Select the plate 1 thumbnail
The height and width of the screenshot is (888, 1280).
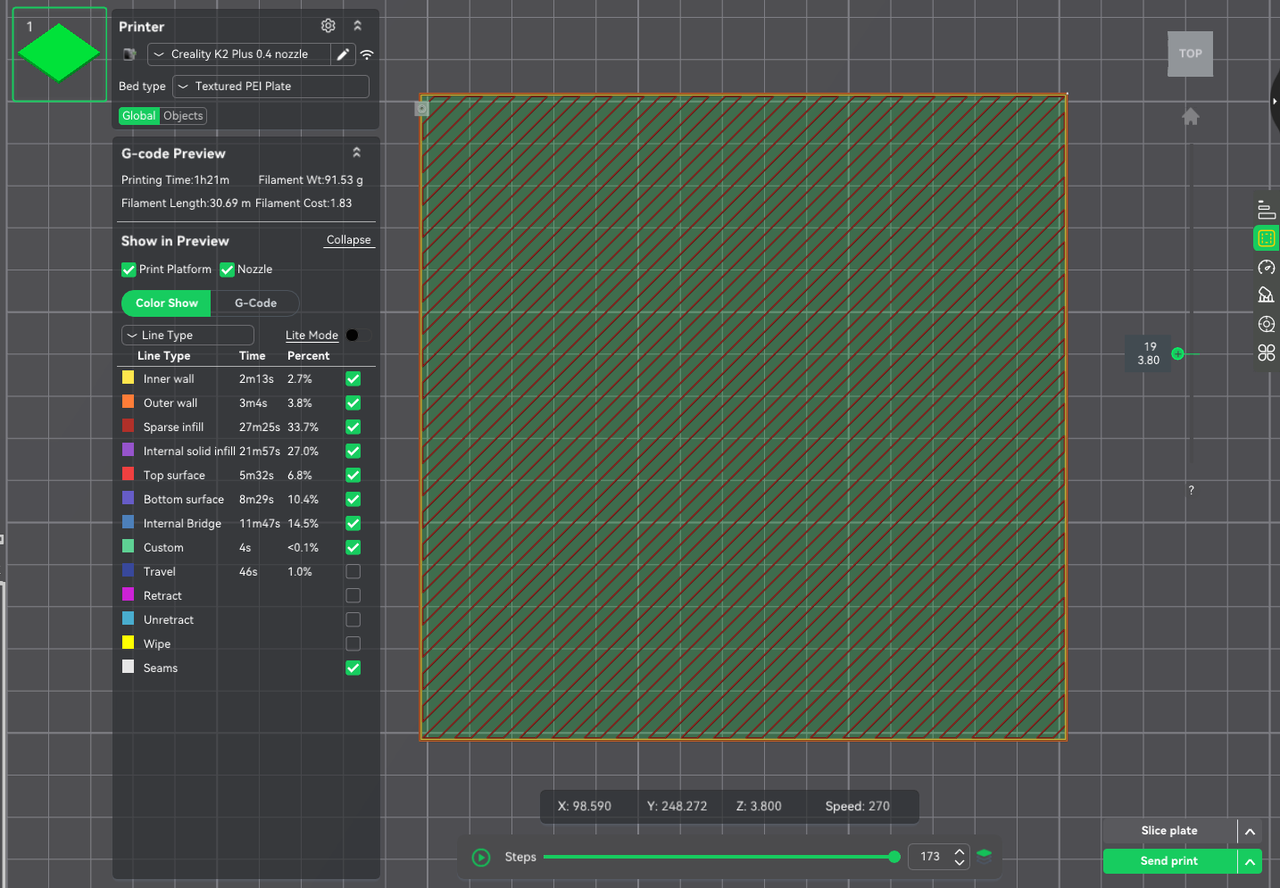pos(59,54)
